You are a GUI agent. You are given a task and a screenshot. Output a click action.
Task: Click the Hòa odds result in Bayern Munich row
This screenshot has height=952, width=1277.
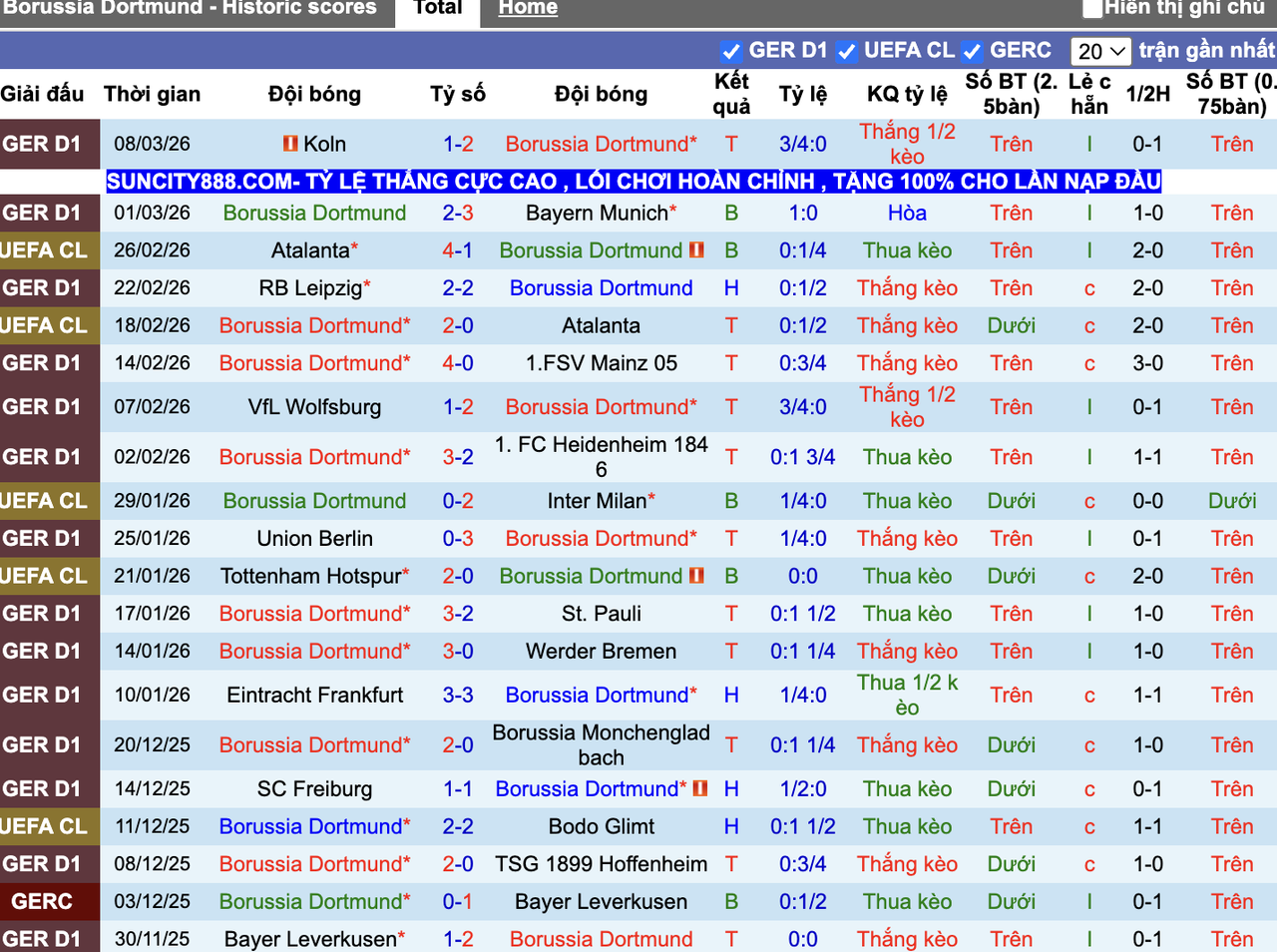click(907, 213)
